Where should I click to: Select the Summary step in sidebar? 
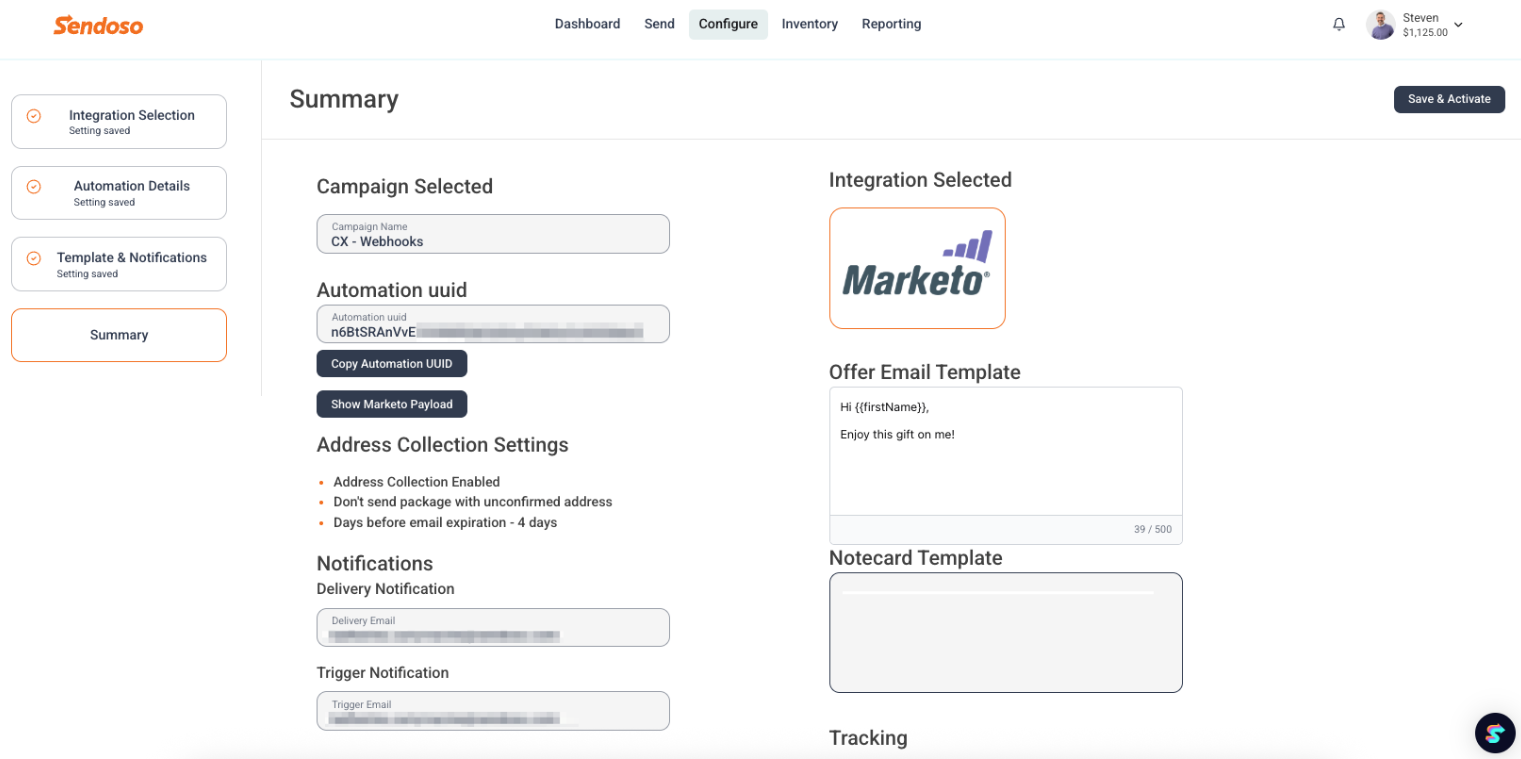click(119, 335)
